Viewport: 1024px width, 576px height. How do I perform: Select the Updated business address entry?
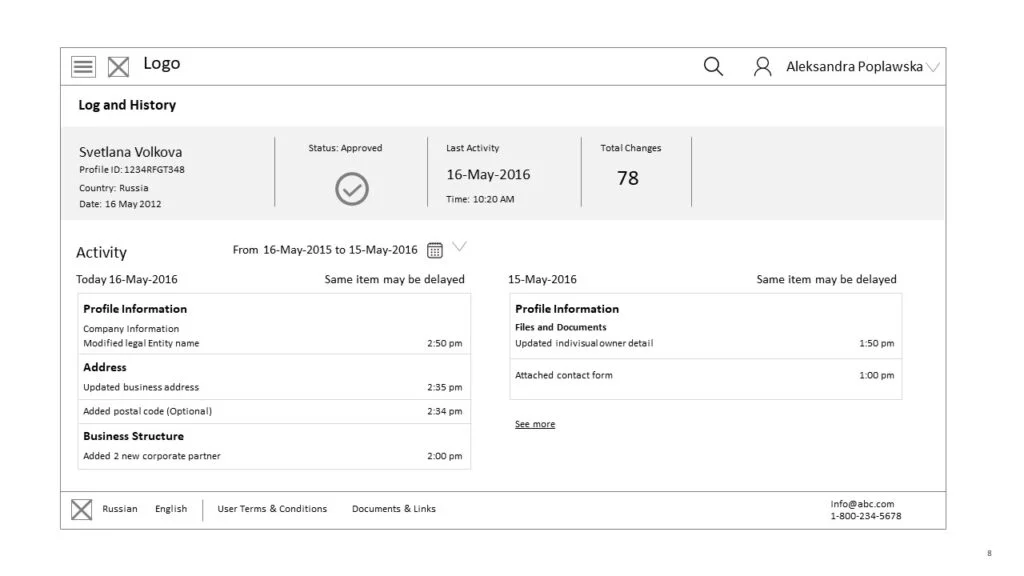[x=274, y=387]
